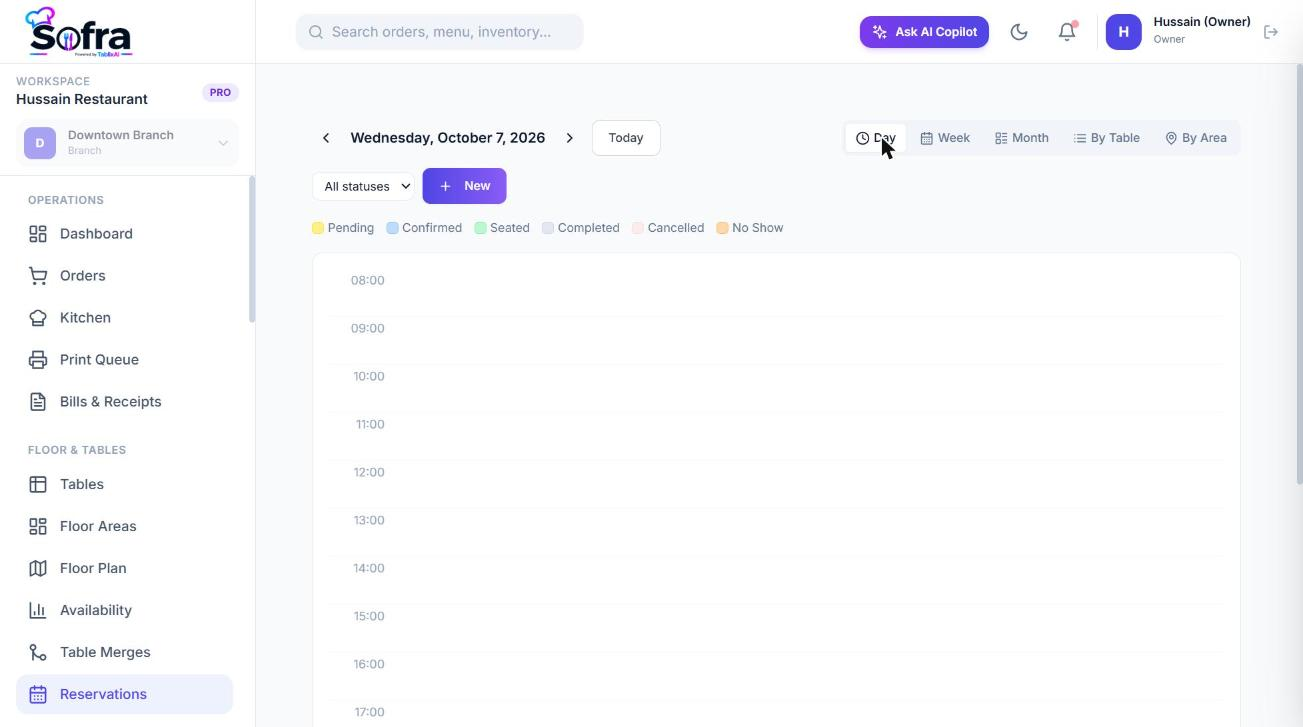This screenshot has height=727, width=1303.
Task: Click the Availability chart icon
Action: (38, 610)
